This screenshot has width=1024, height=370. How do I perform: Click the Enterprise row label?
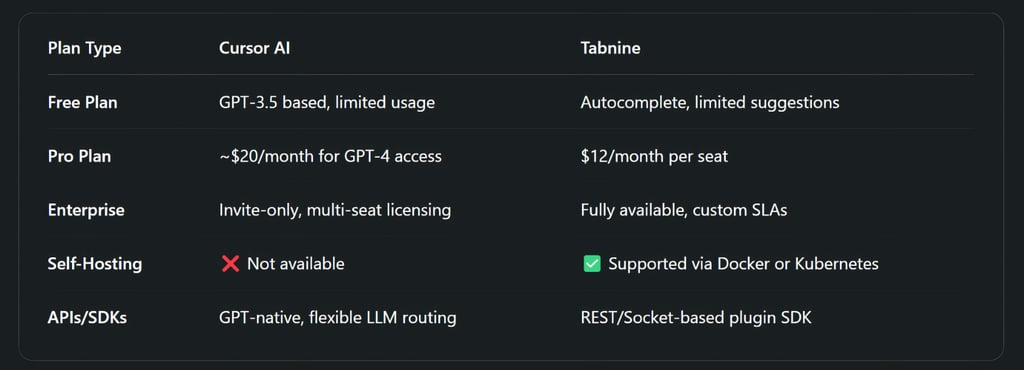point(86,210)
